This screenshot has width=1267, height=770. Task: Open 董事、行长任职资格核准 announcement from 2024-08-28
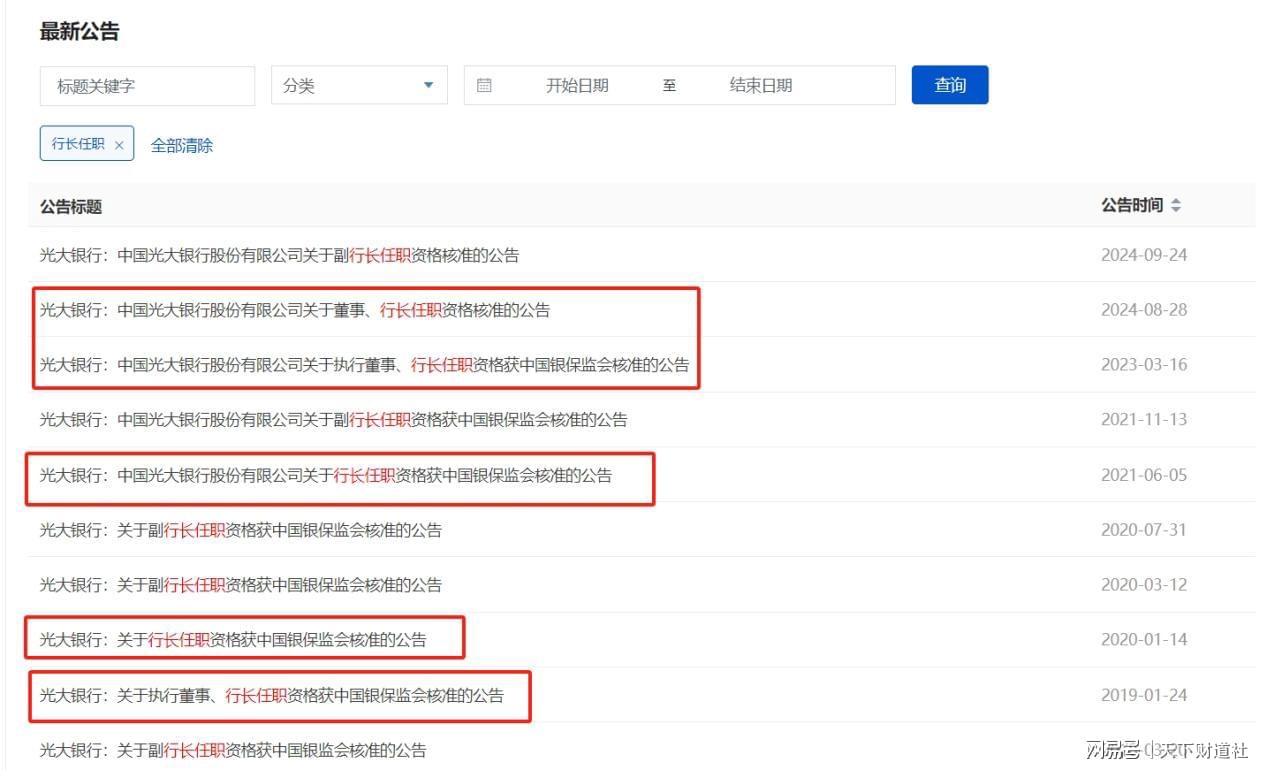[295, 310]
